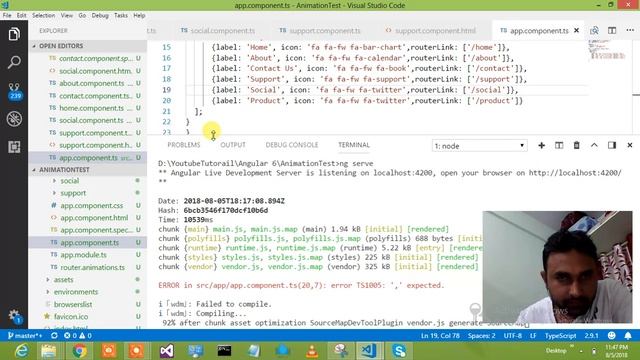The image size is (640, 360).
Task: Switch to the PROBLEMS panel tab
Action: pos(184,145)
